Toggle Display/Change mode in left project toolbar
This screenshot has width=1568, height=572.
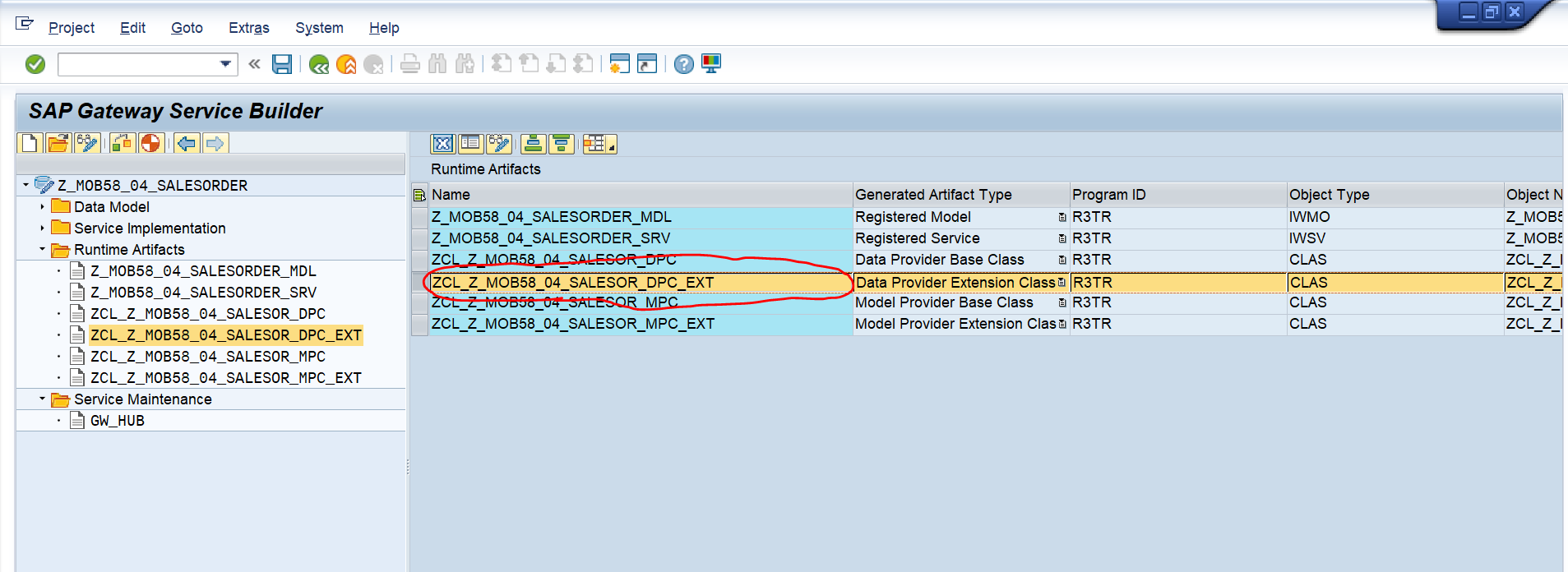[x=87, y=143]
